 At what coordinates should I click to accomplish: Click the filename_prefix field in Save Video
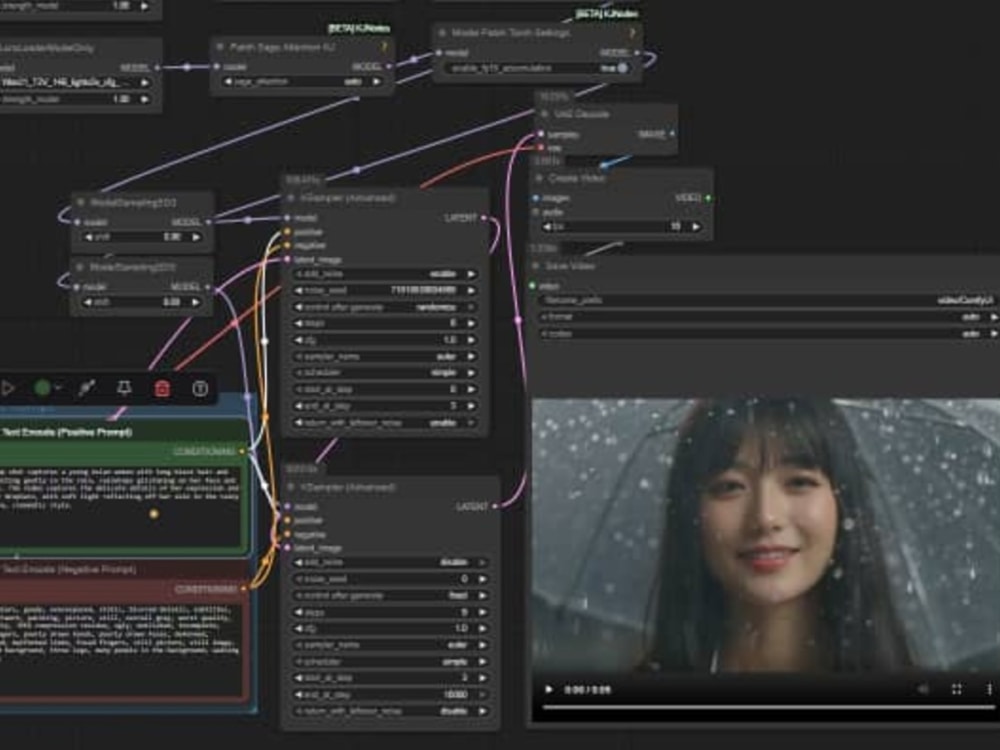tap(768, 300)
